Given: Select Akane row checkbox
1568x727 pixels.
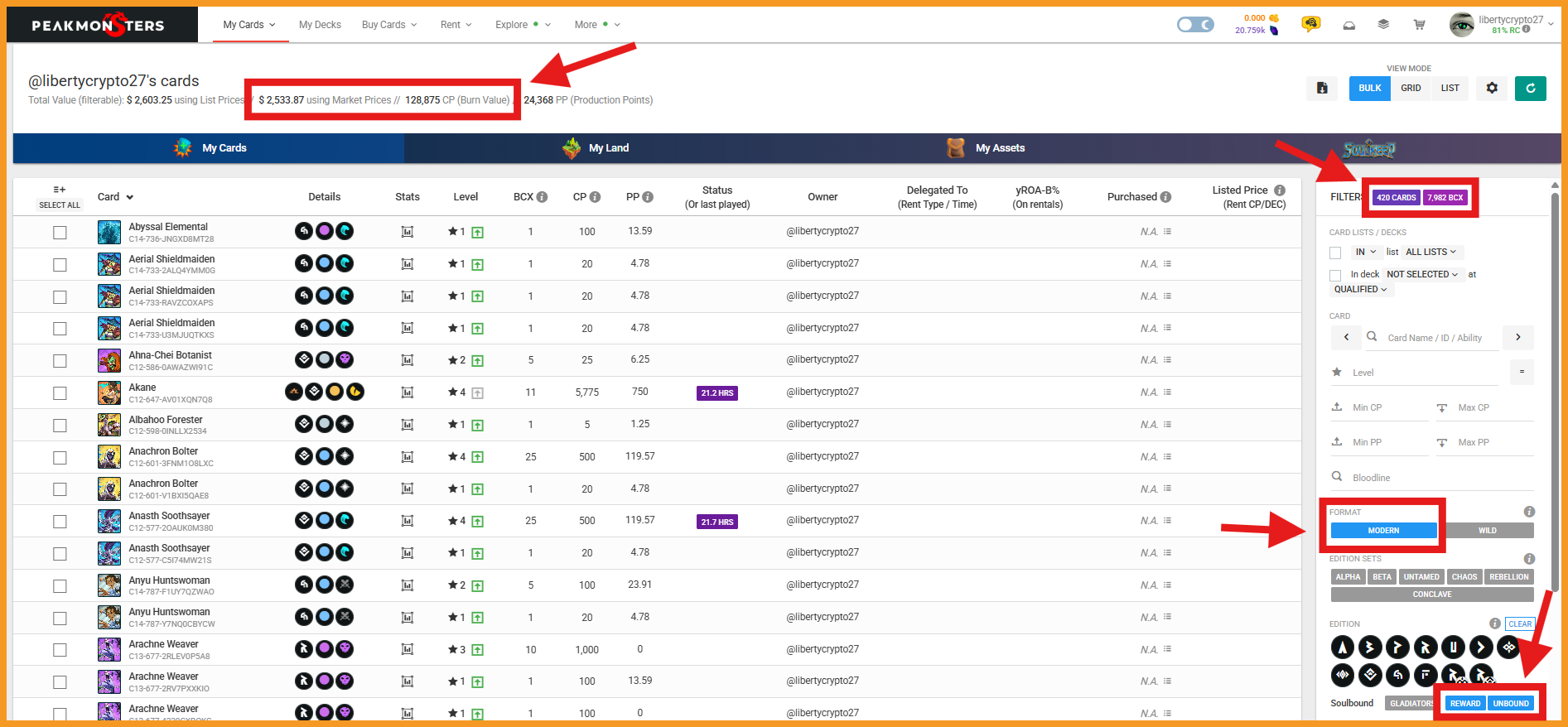Looking at the screenshot, I should click(x=60, y=393).
